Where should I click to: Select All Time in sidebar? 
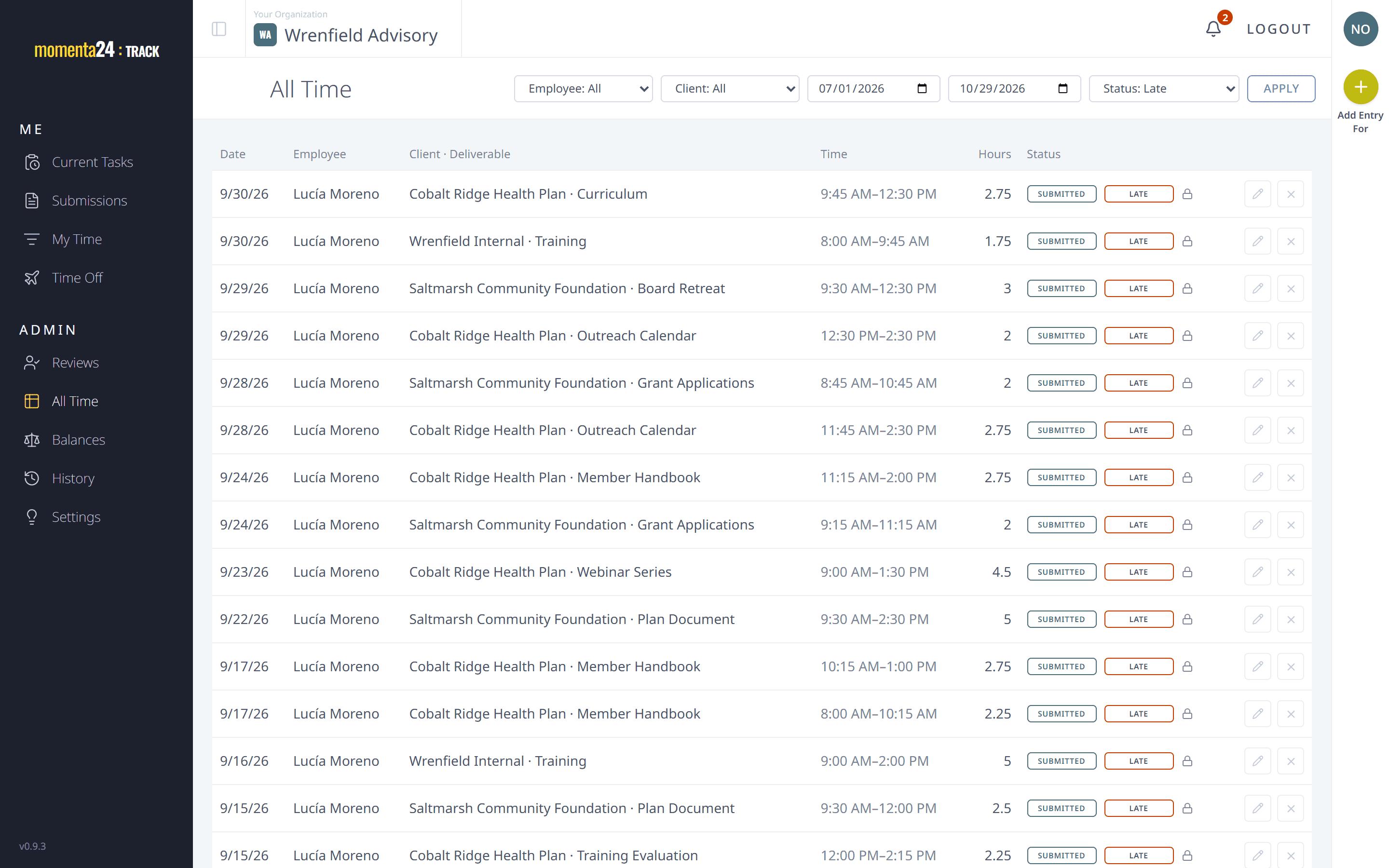tap(75, 401)
